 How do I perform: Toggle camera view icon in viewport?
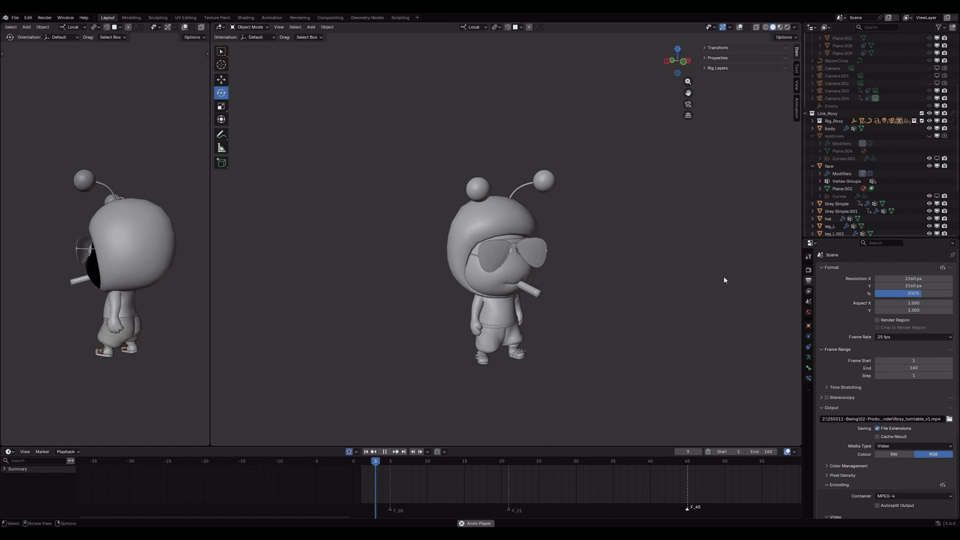click(x=688, y=104)
